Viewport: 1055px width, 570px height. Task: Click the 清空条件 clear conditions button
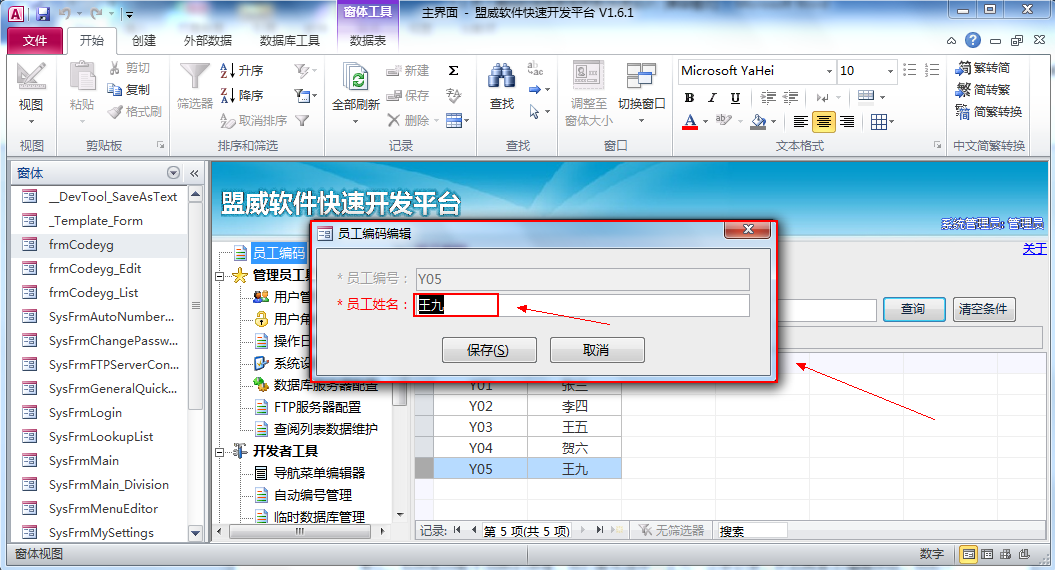click(x=984, y=309)
